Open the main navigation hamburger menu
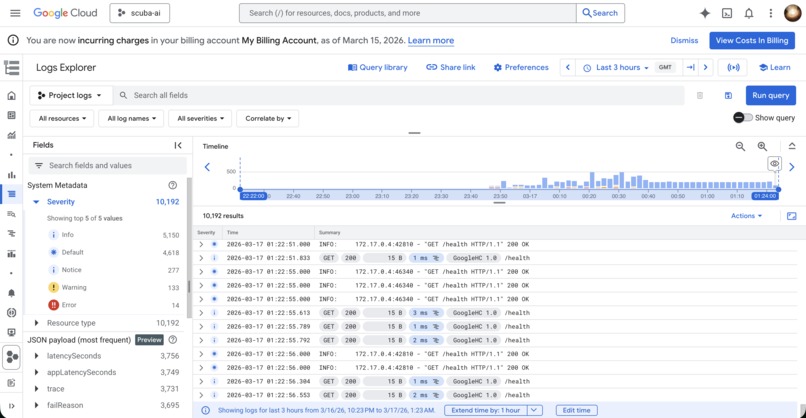Viewport: 806px width, 418px height. pos(15,13)
